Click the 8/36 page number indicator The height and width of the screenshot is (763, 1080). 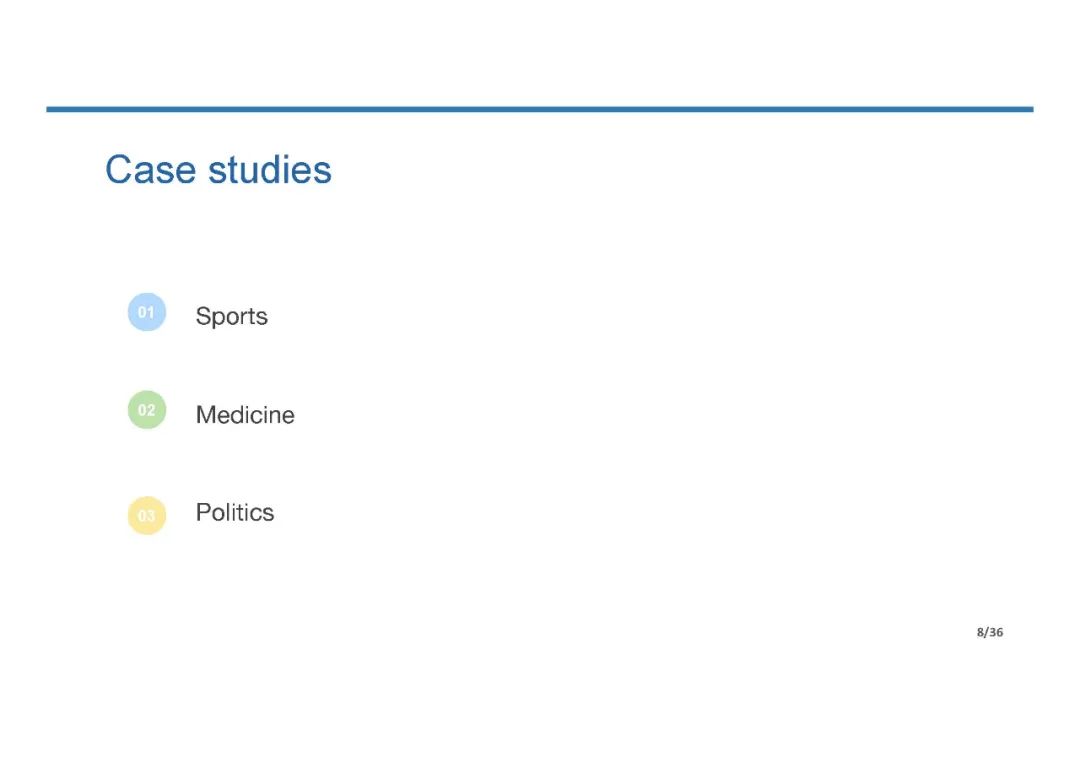point(989,632)
